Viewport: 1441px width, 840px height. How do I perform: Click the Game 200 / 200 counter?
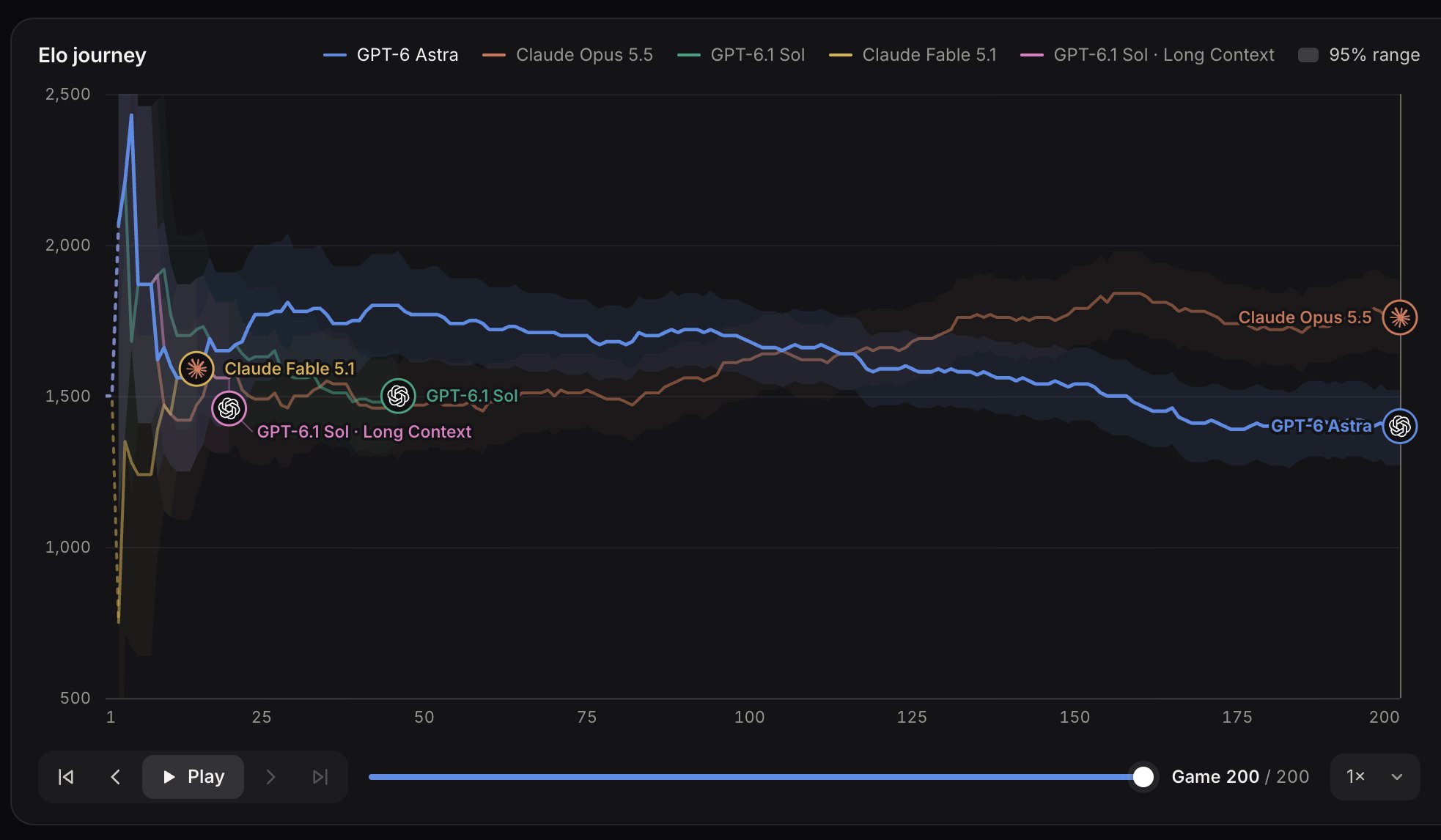click(x=1240, y=777)
